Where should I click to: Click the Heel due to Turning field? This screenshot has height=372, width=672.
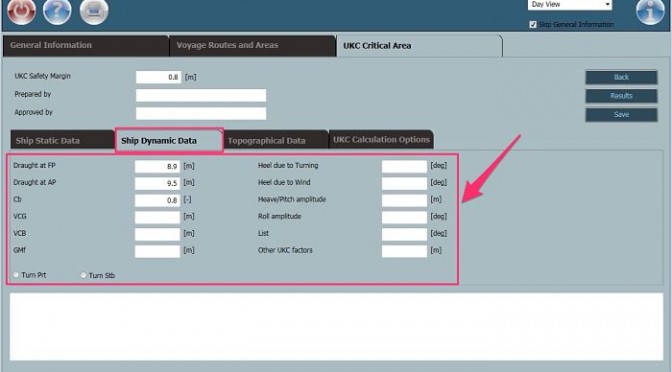405,166
